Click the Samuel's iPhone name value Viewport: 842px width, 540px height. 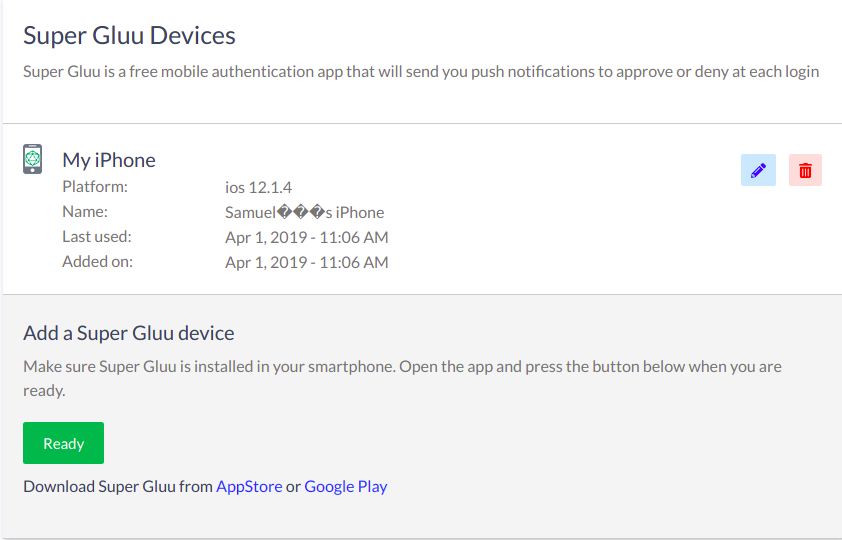(x=304, y=212)
